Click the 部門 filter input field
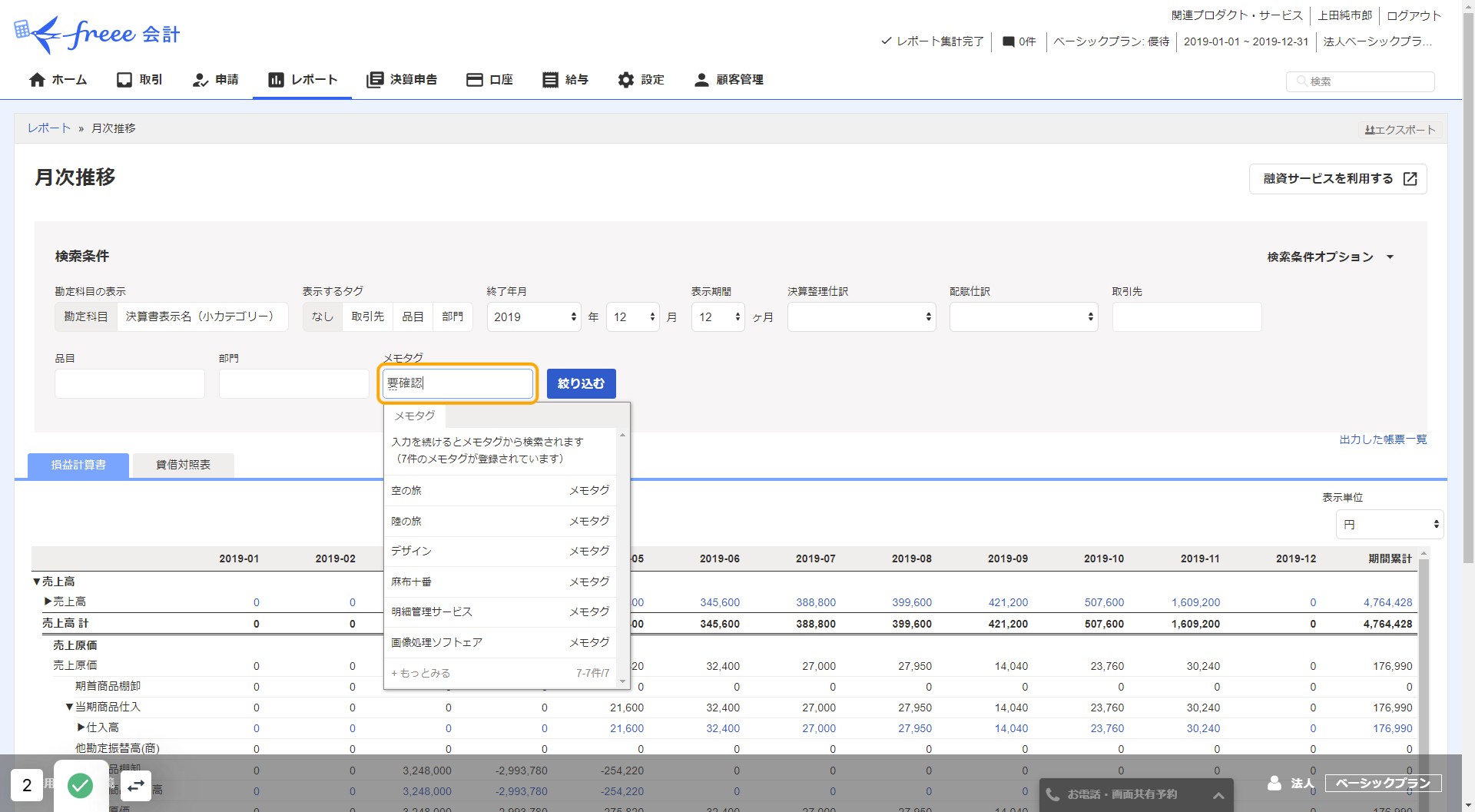This screenshot has height=812, width=1475. click(293, 383)
